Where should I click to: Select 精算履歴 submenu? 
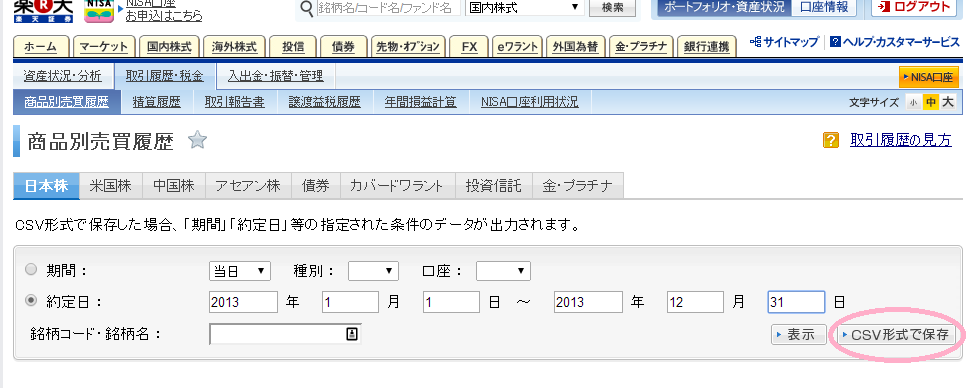[x=156, y=102]
